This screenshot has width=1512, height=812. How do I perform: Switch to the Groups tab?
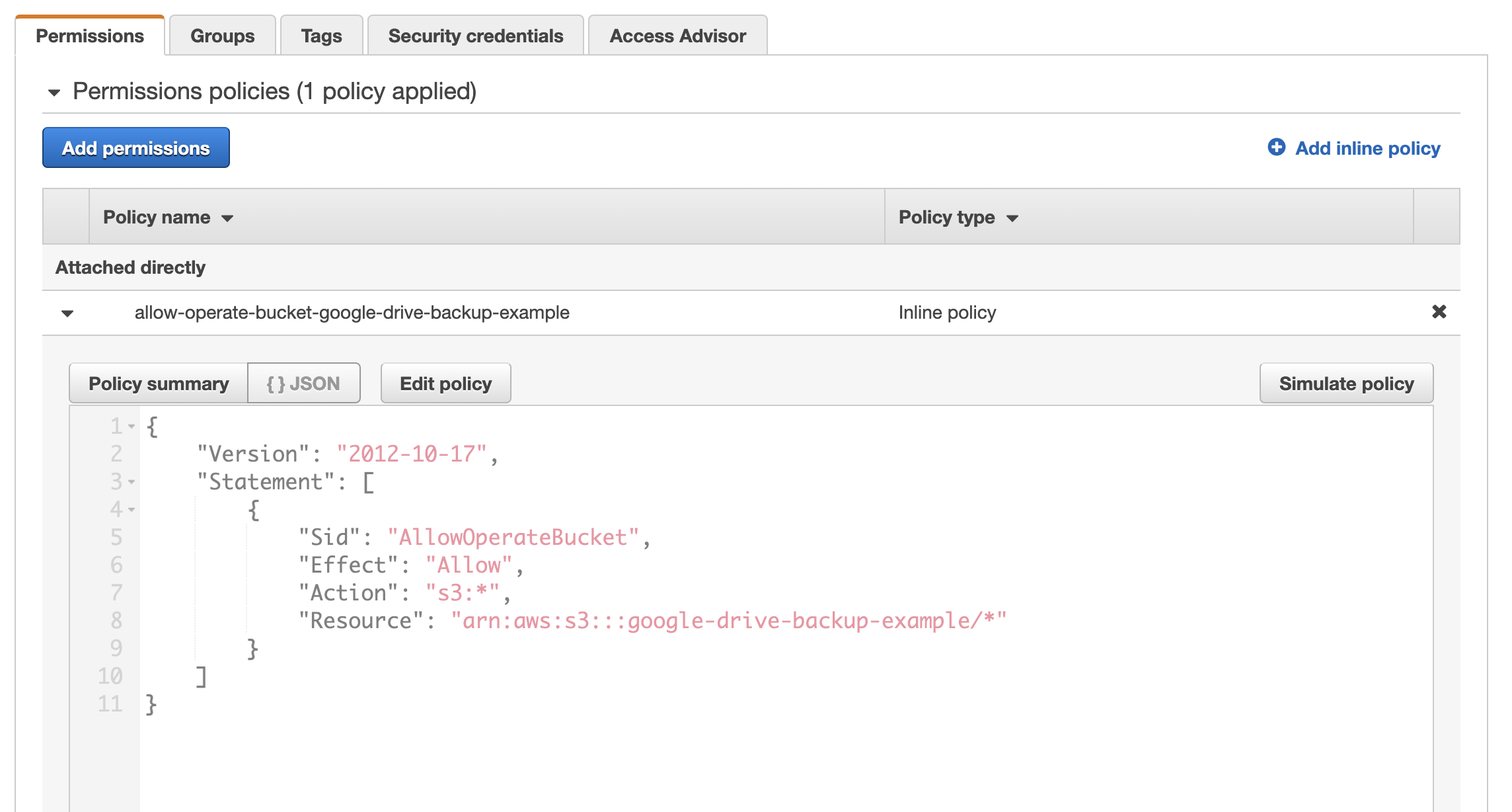(222, 36)
